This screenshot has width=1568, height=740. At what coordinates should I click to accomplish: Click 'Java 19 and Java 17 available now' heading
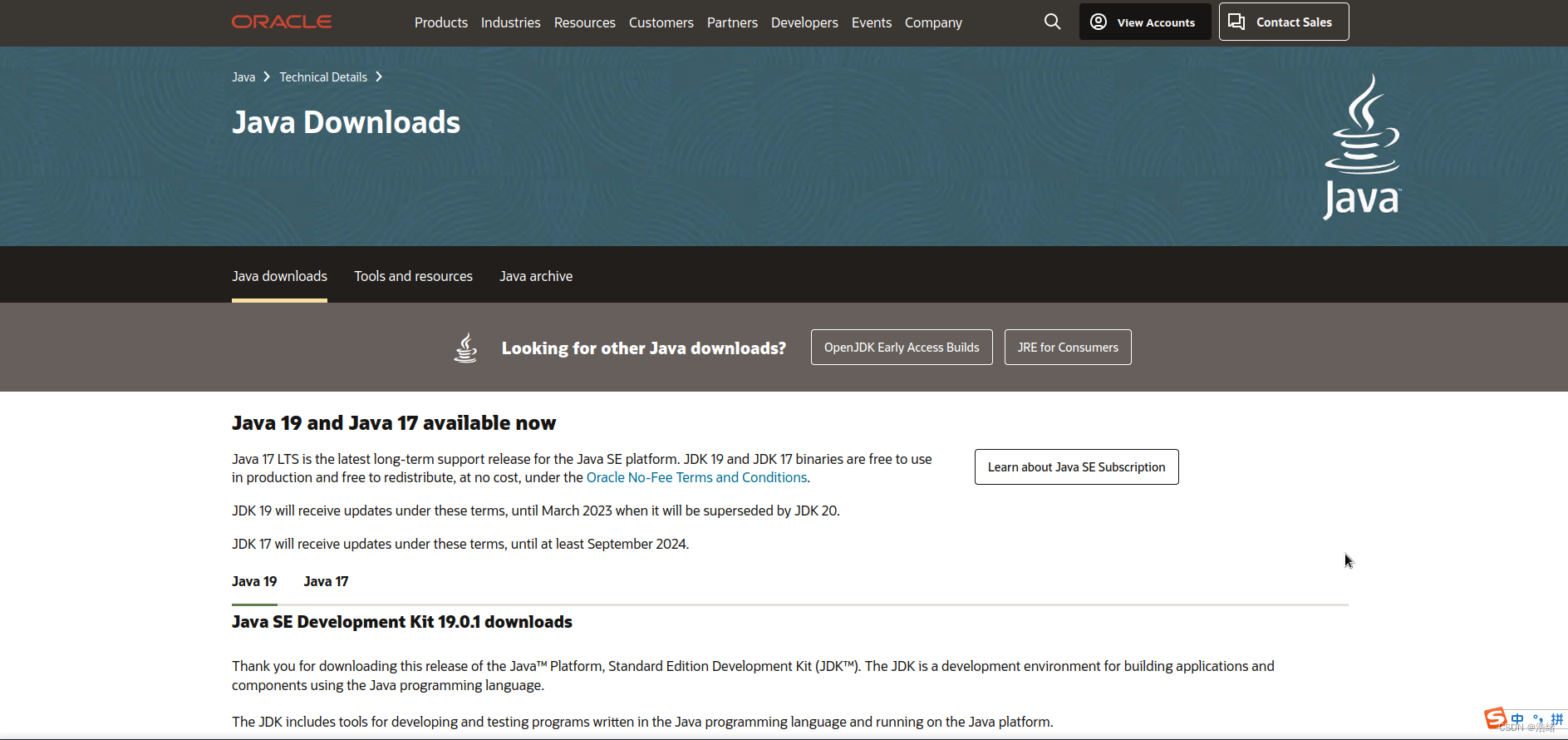(394, 423)
